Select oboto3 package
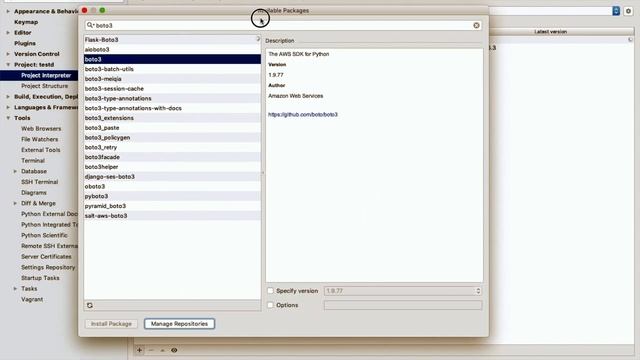This screenshot has width=640, height=360. point(172,187)
